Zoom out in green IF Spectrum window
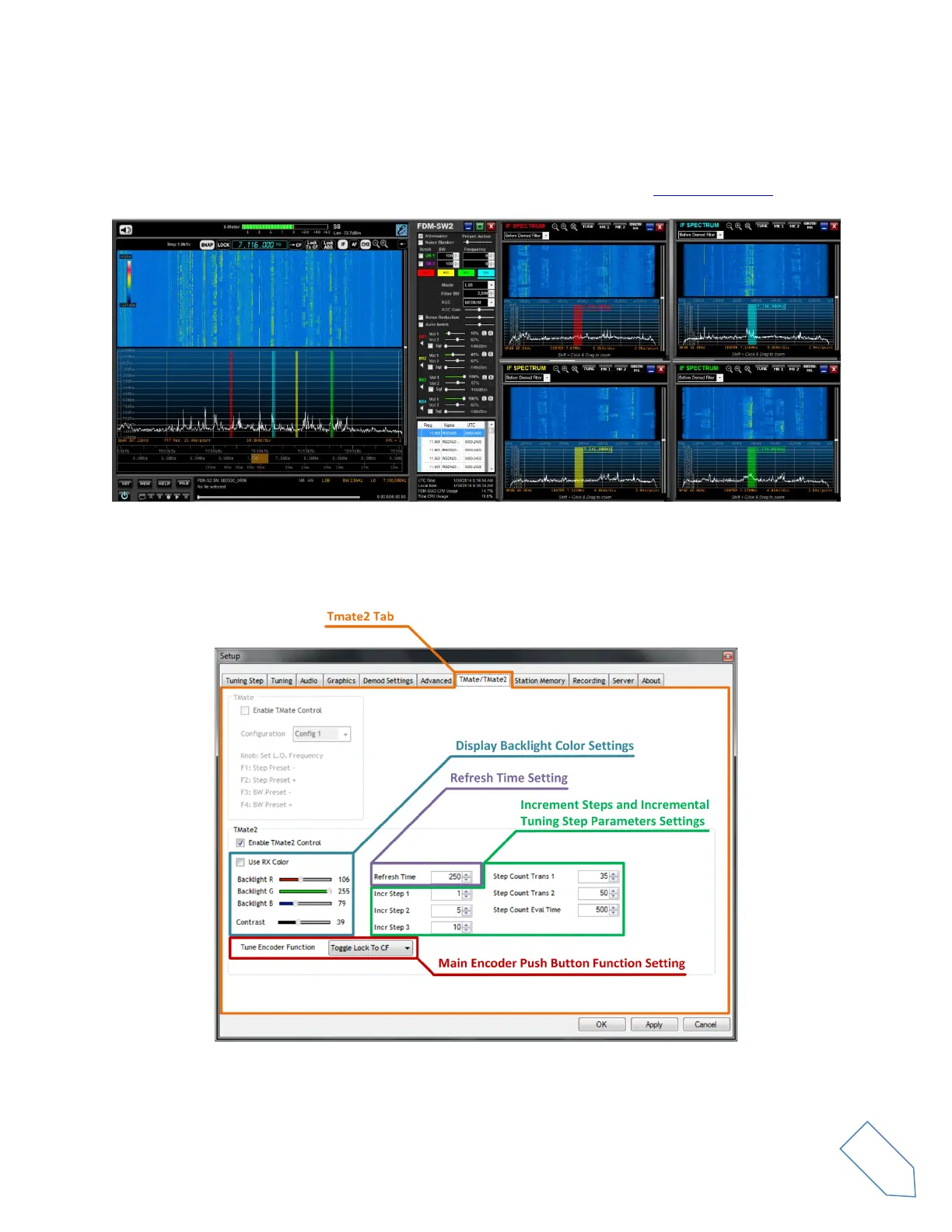952x1232 pixels. 730,369
